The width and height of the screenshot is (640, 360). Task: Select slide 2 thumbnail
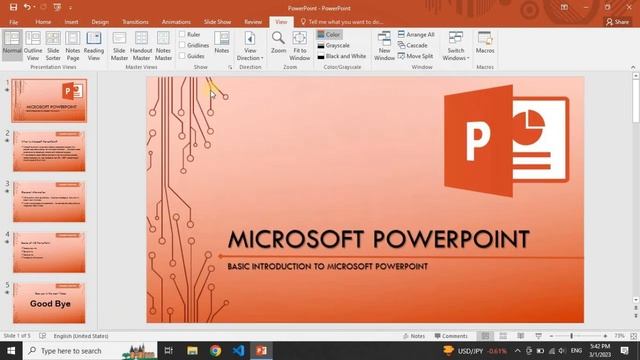coord(49,151)
